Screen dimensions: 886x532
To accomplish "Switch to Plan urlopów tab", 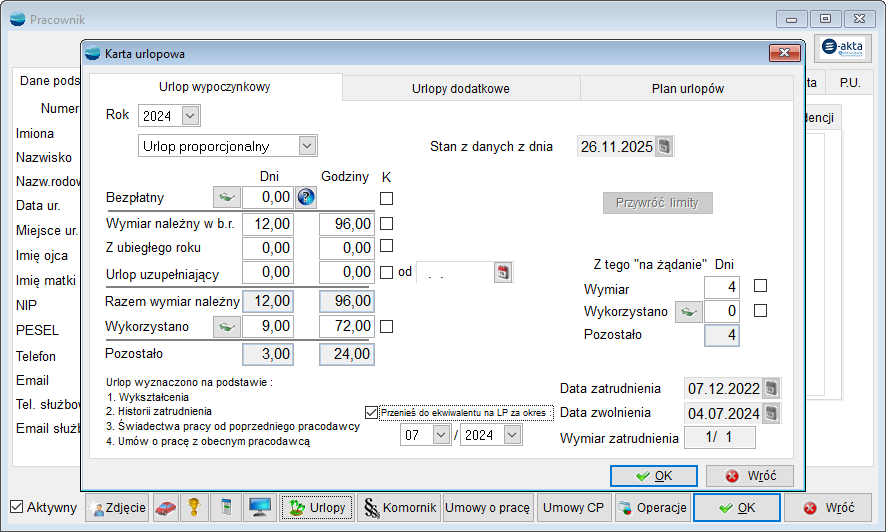I will click(687, 88).
